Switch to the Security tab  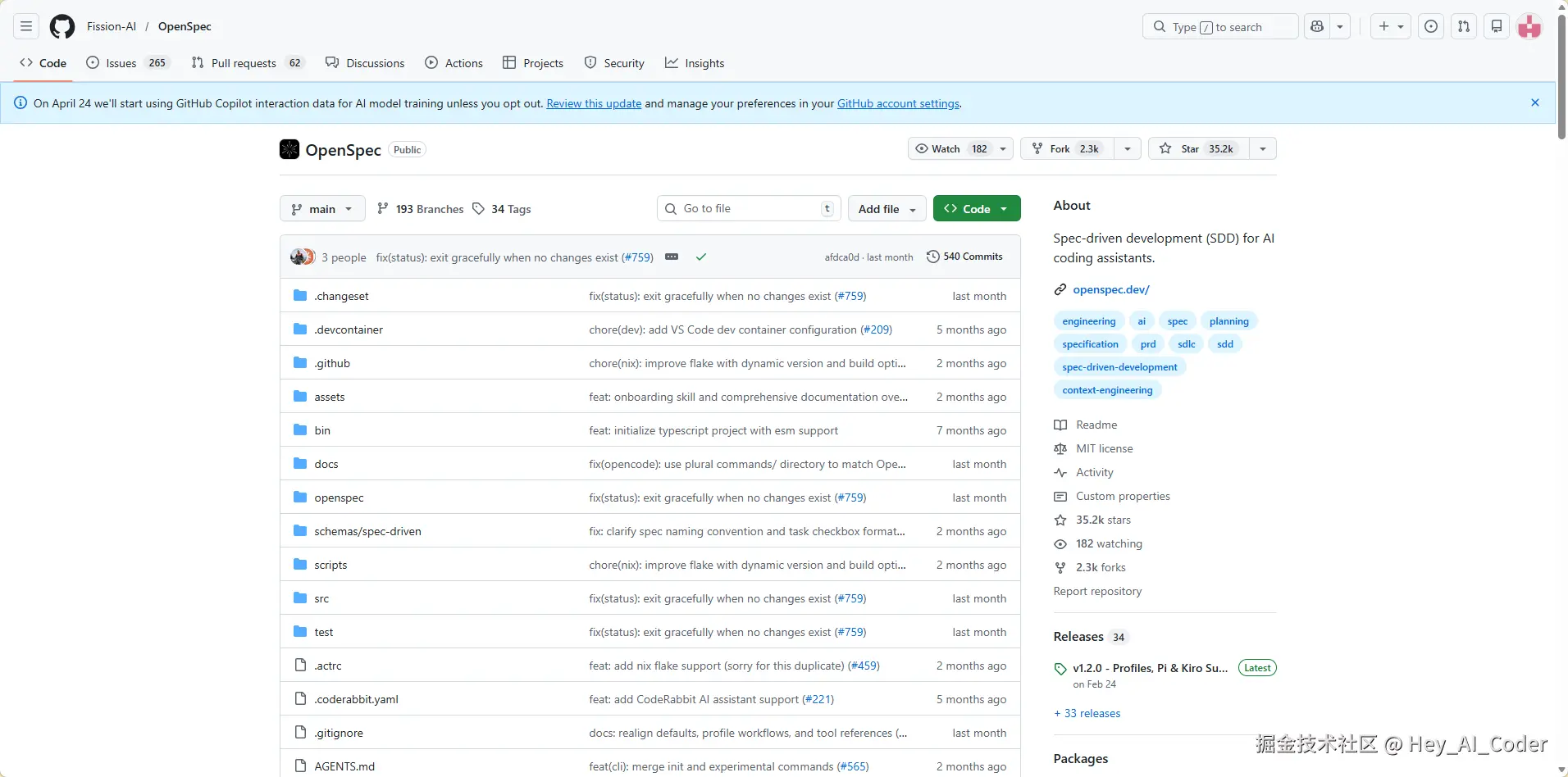coord(614,63)
